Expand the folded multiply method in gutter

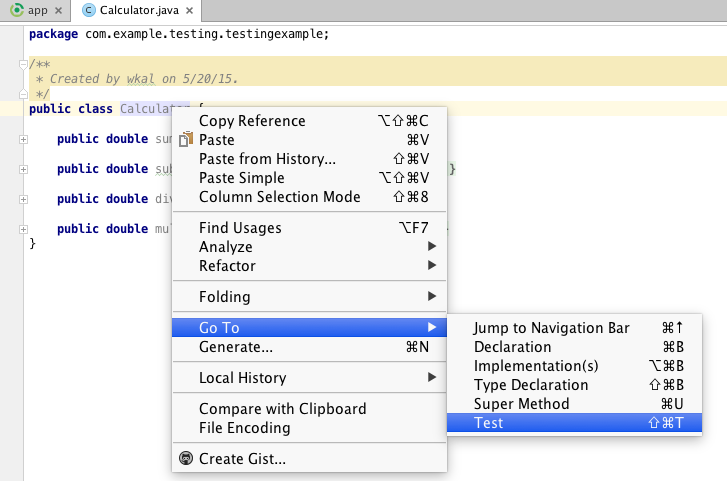click(x=23, y=229)
